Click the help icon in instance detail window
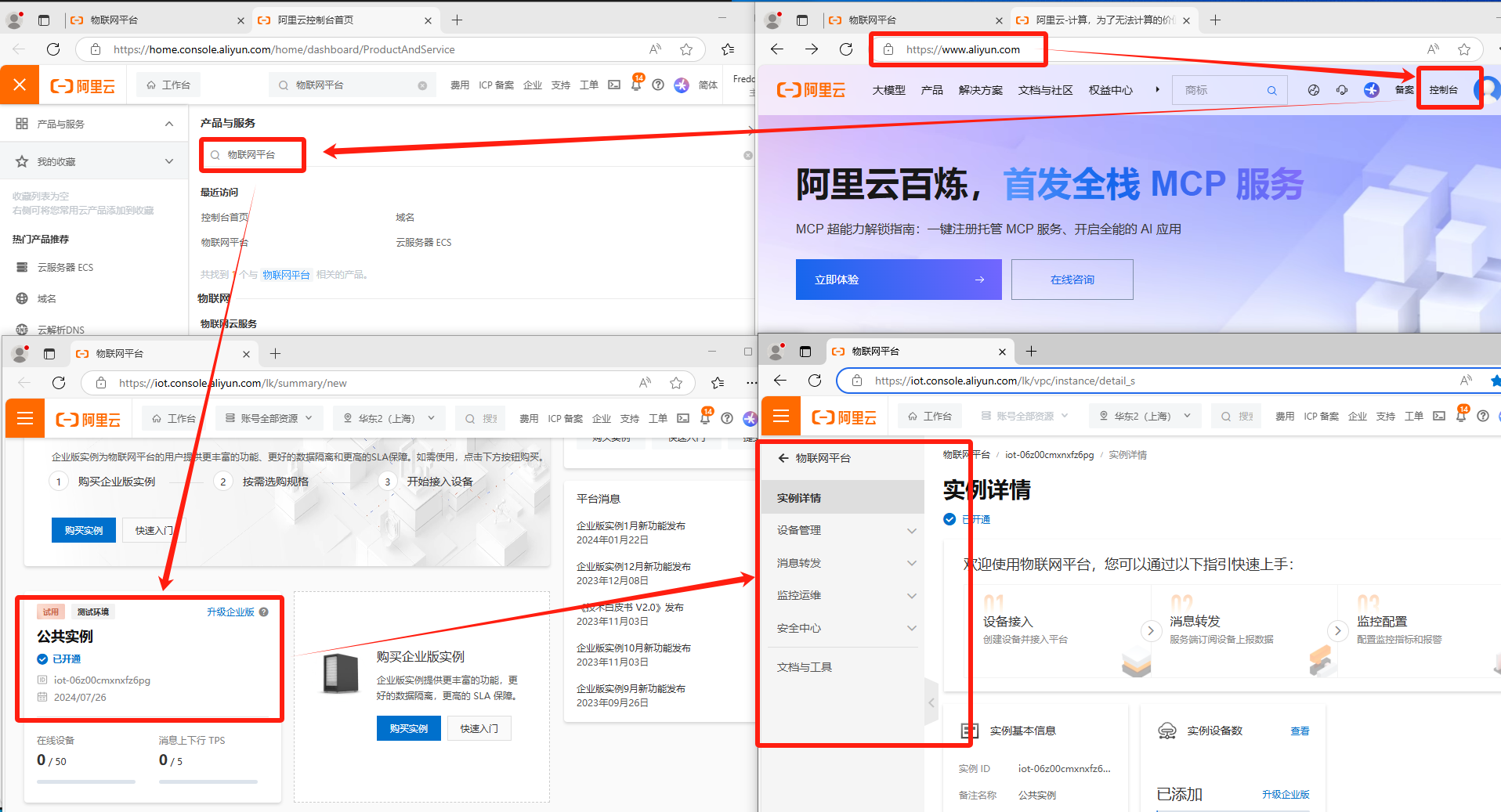The width and height of the screenshot is (1501, 812). (x=1483, y=416)
